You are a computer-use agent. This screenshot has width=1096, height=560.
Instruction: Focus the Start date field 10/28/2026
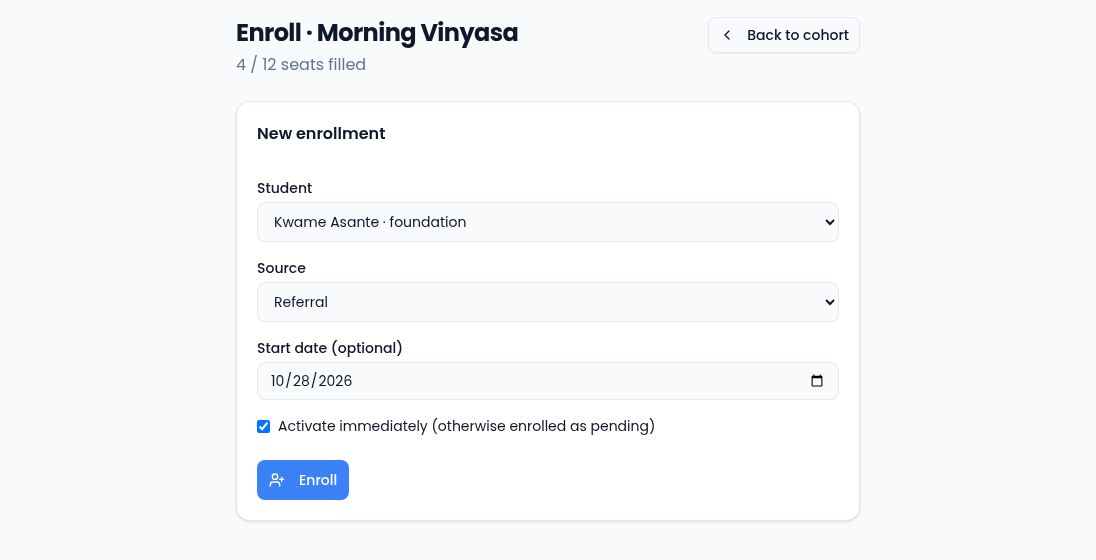(x=547, y=381)
